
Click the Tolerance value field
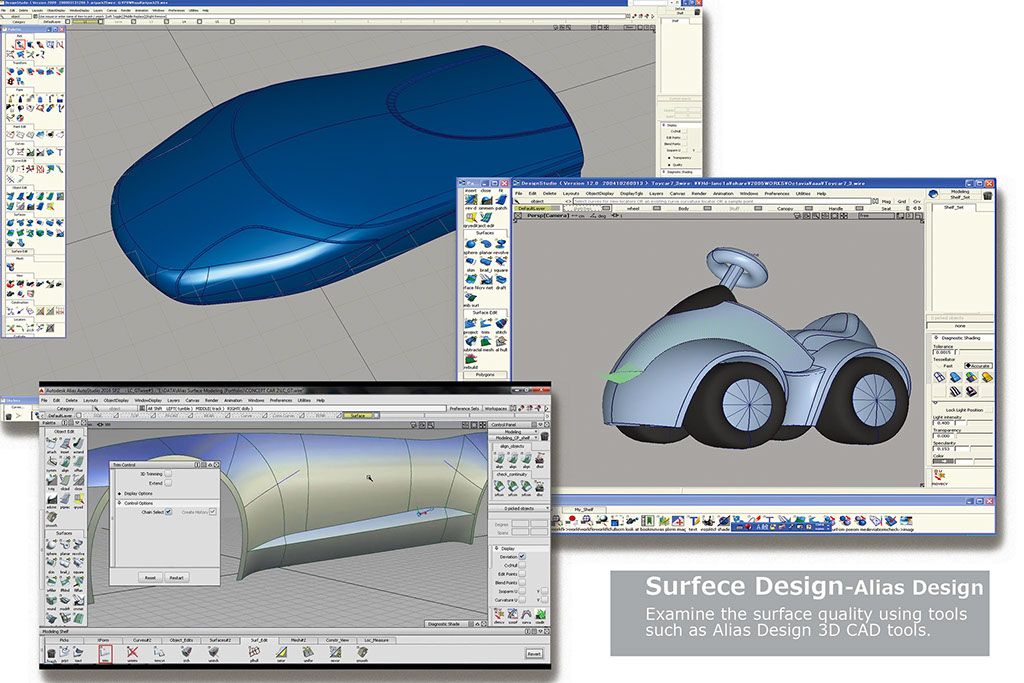(945, 353)
